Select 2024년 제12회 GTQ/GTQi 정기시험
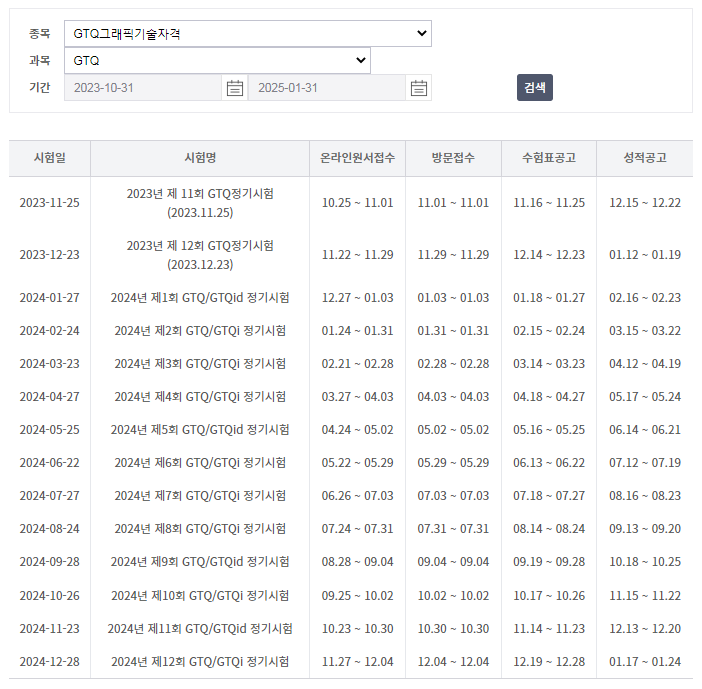 tap(200, 661)
